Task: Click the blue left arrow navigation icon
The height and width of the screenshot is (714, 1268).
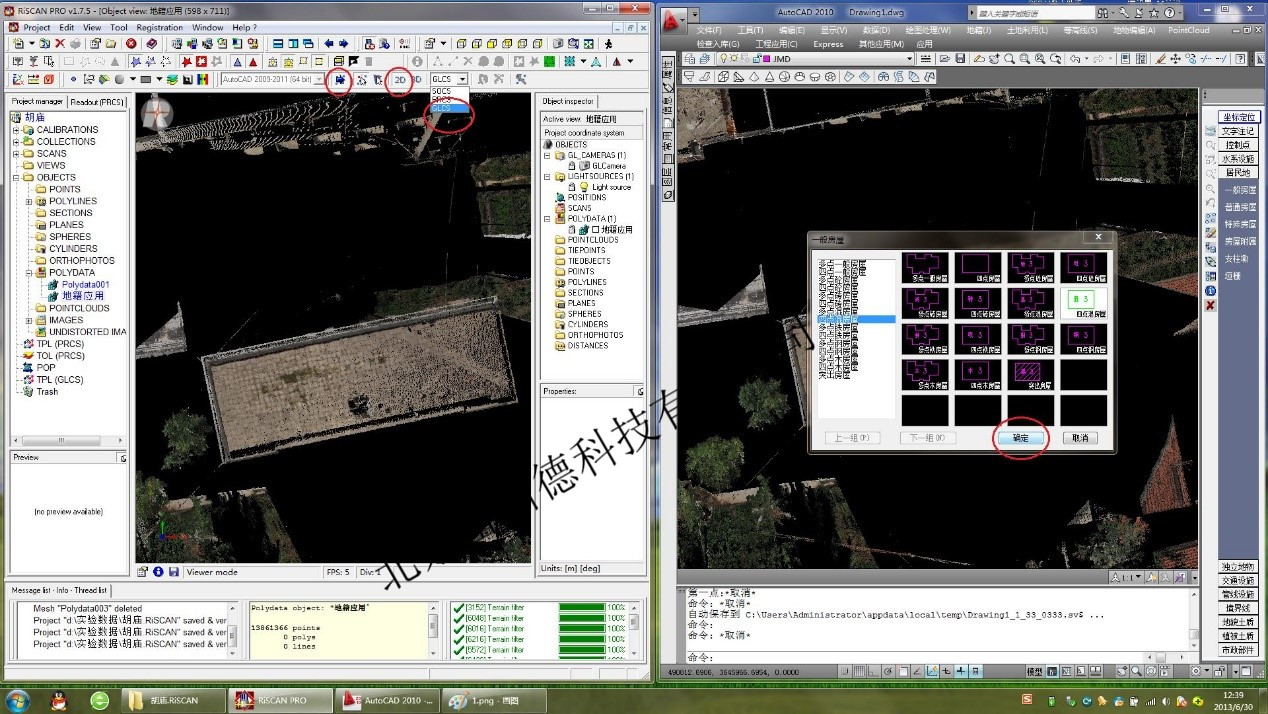Action: 328,44
